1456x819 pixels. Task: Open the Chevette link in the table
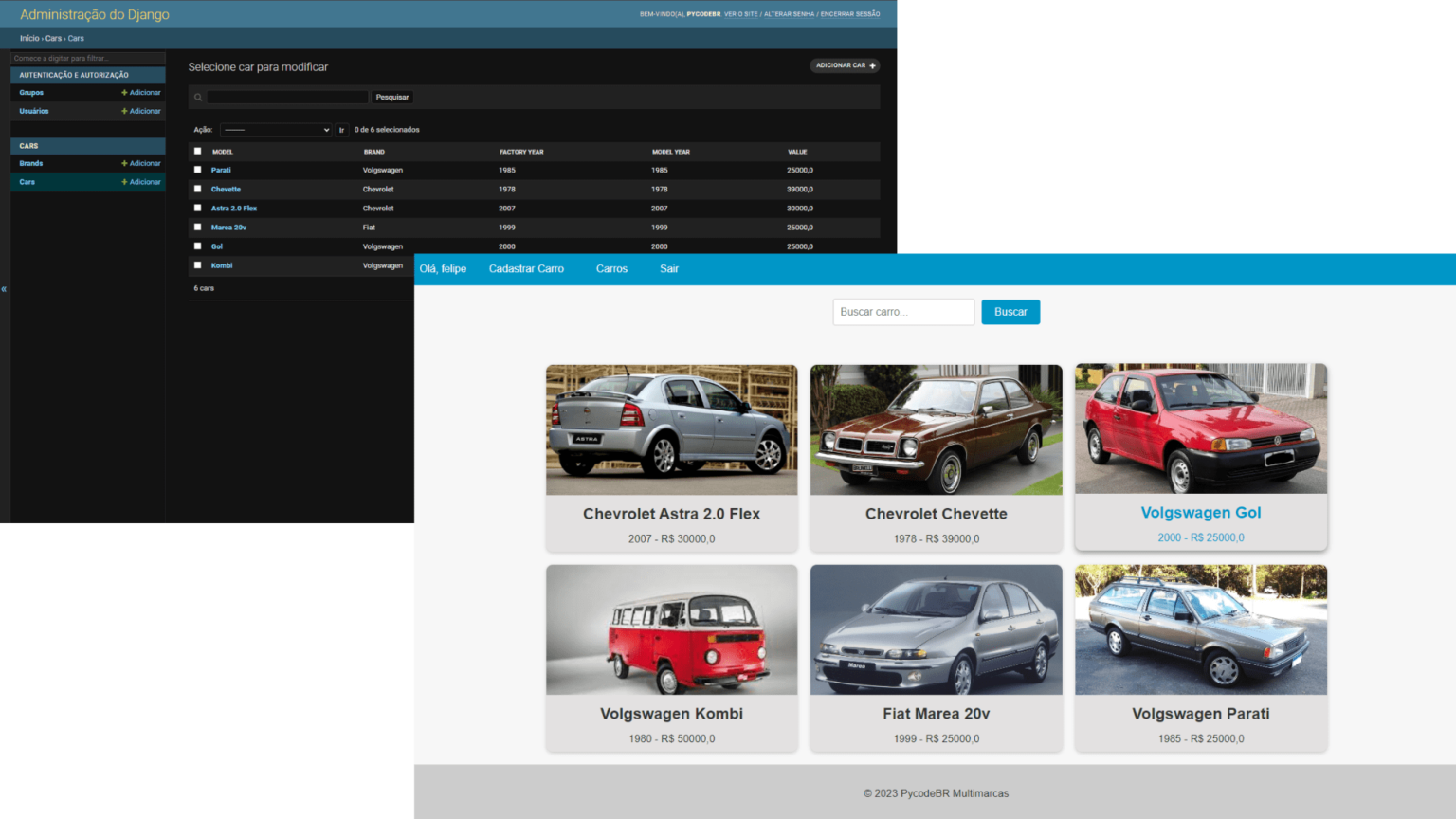[x=226, y=190]
